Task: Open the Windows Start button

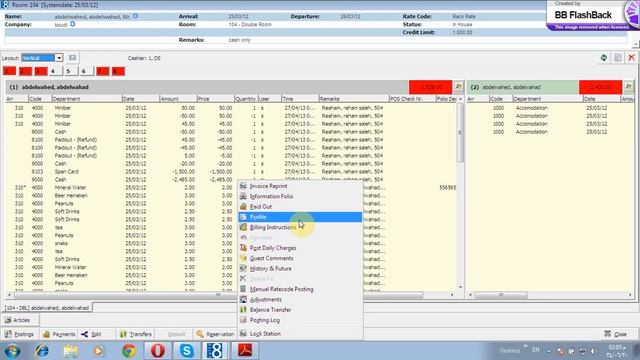Action: tap(12, 351)
